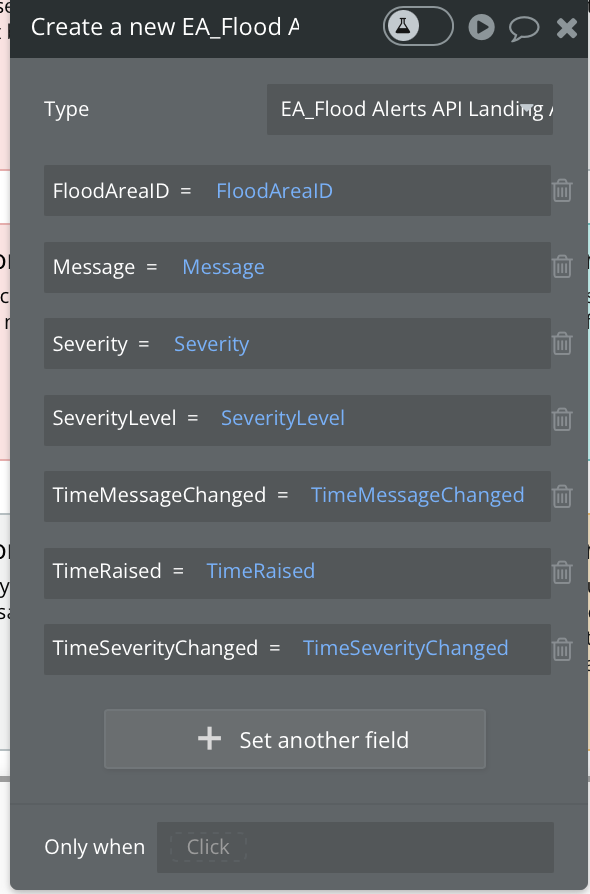Edit the blue FloodAreaID value expression
The image size is (590, 894).
pyautogui.click(x=274, y=191)
